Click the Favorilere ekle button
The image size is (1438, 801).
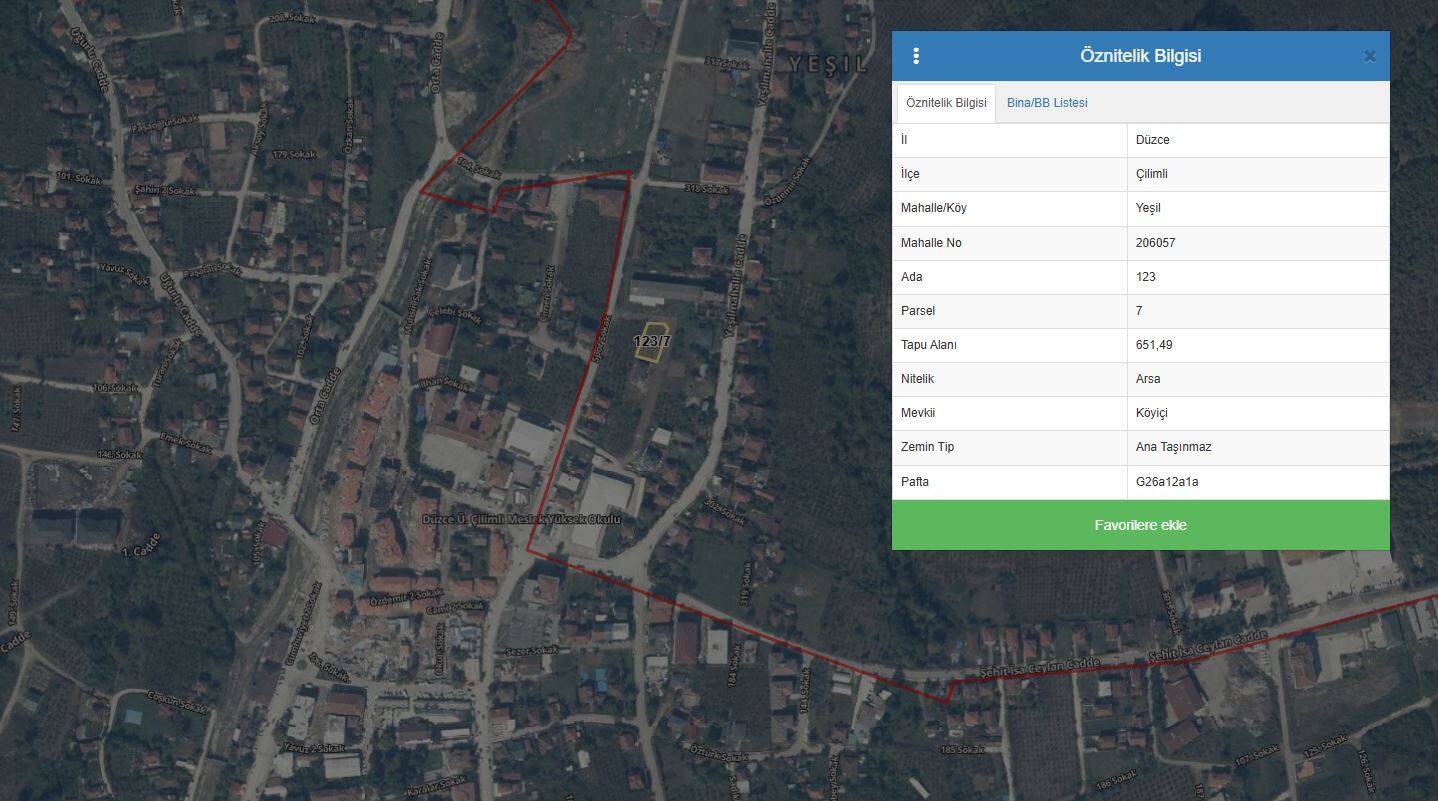click(x=1140, y=525)
